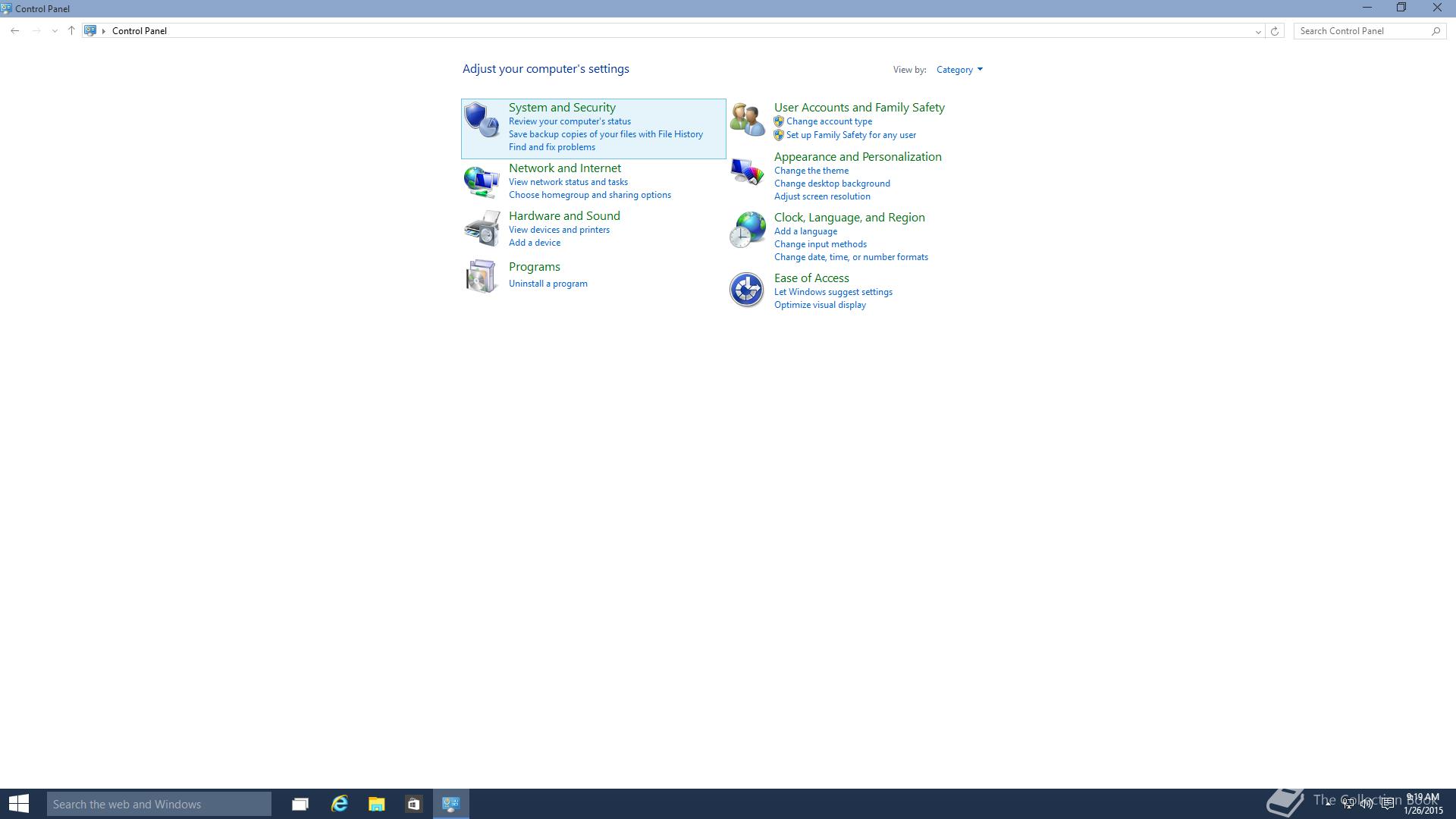Click the Control Panel icon in address bar
The image size is (1456, 819).
pos(90,31)
